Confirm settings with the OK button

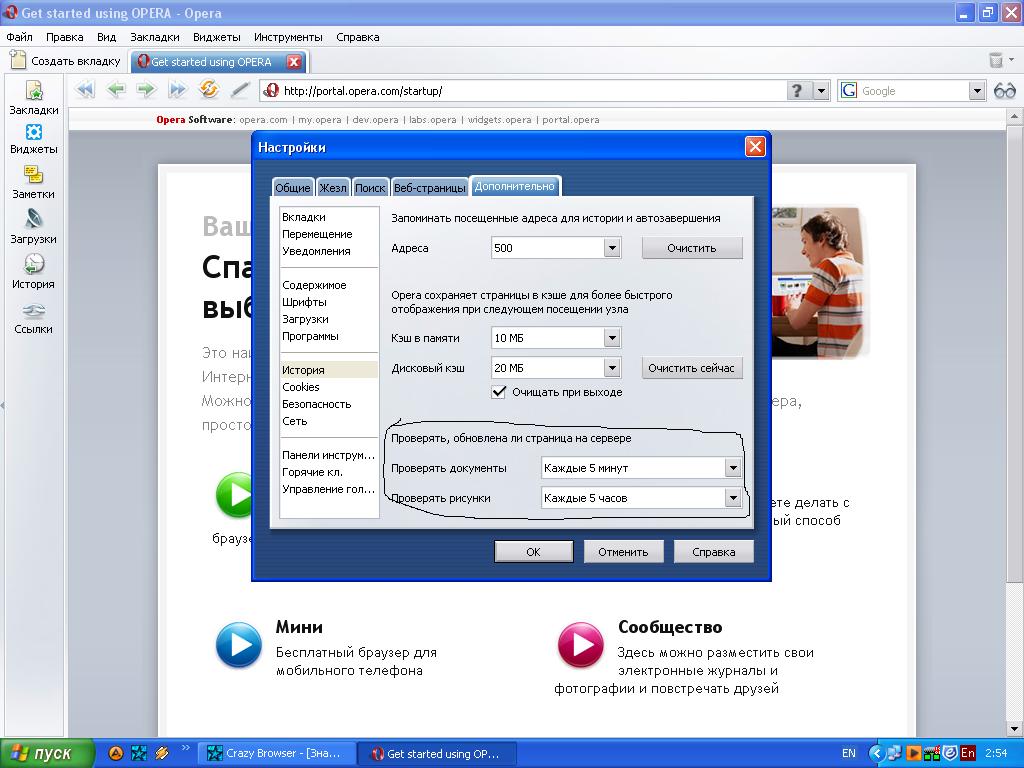pos(534,552)
